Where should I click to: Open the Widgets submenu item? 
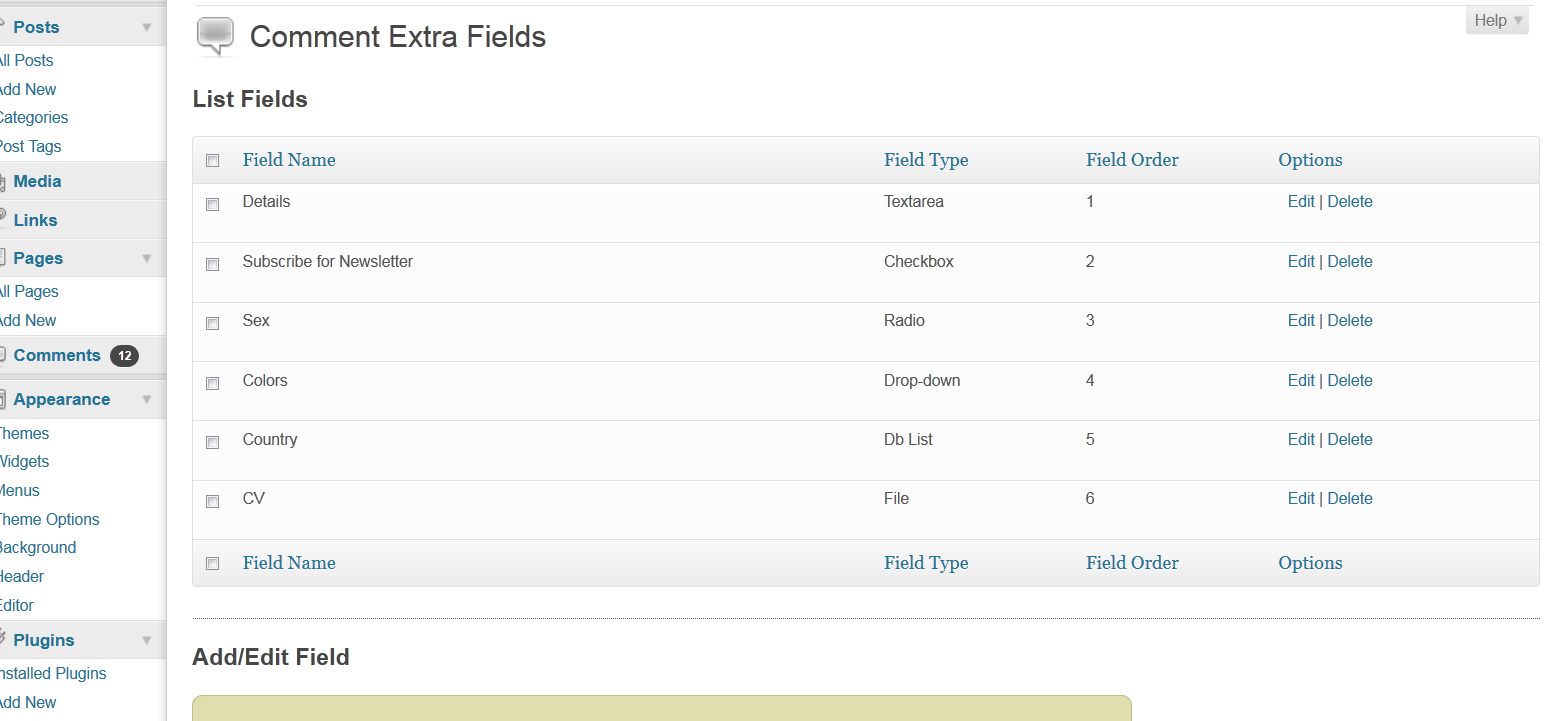pyautogui.click(x=24, y=461)
